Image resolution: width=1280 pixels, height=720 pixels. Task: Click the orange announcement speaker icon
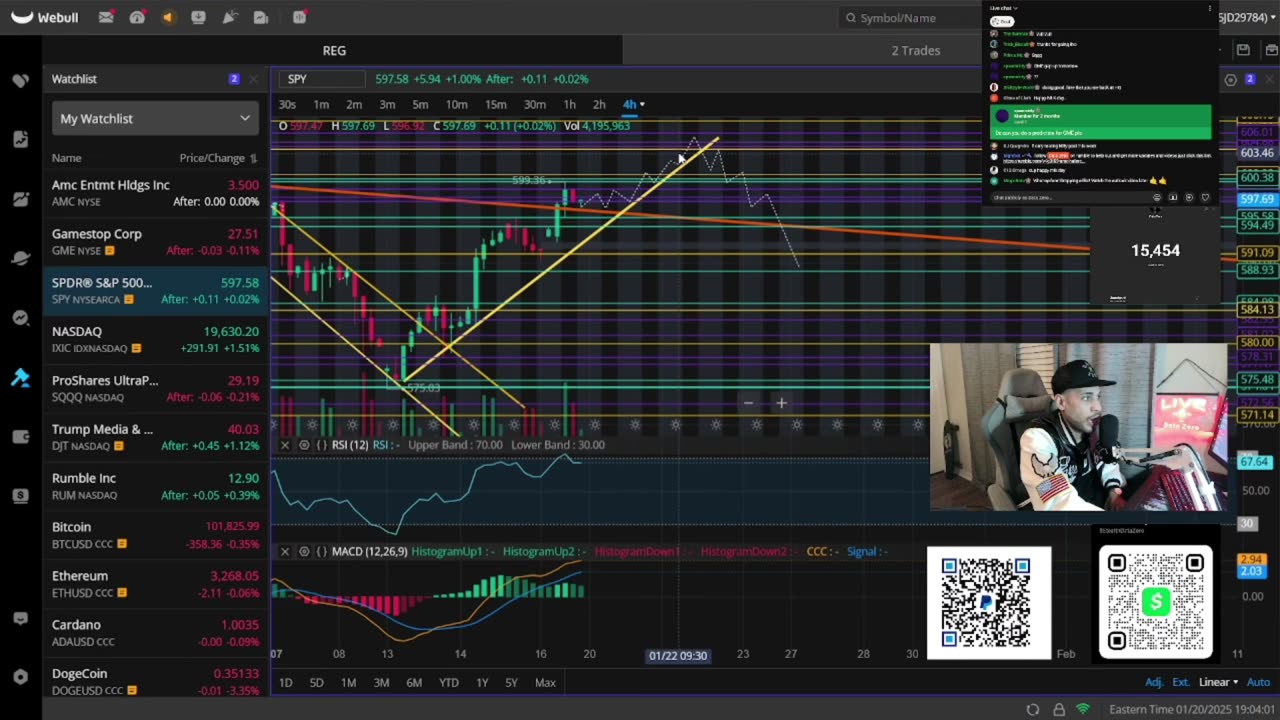[x=168, y=17]
